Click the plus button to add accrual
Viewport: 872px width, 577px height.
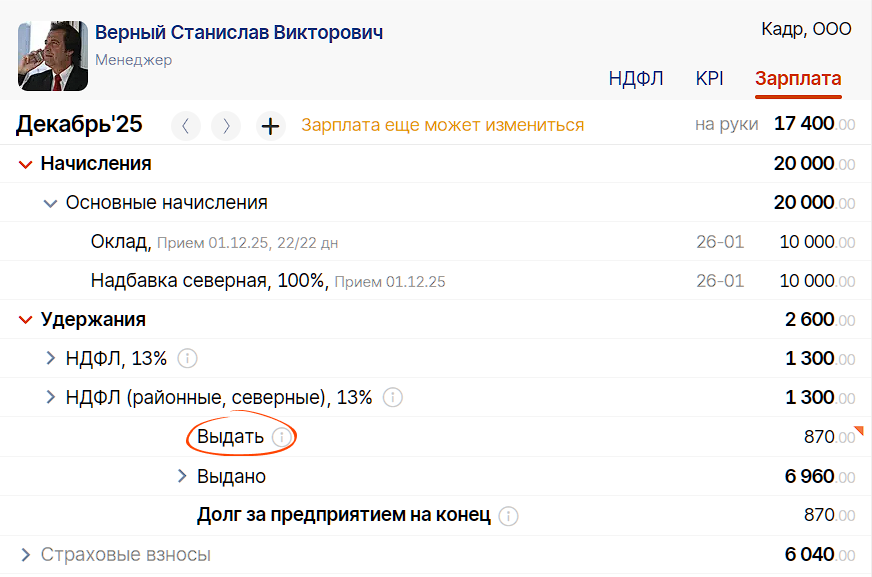click(x=271, y=126)
